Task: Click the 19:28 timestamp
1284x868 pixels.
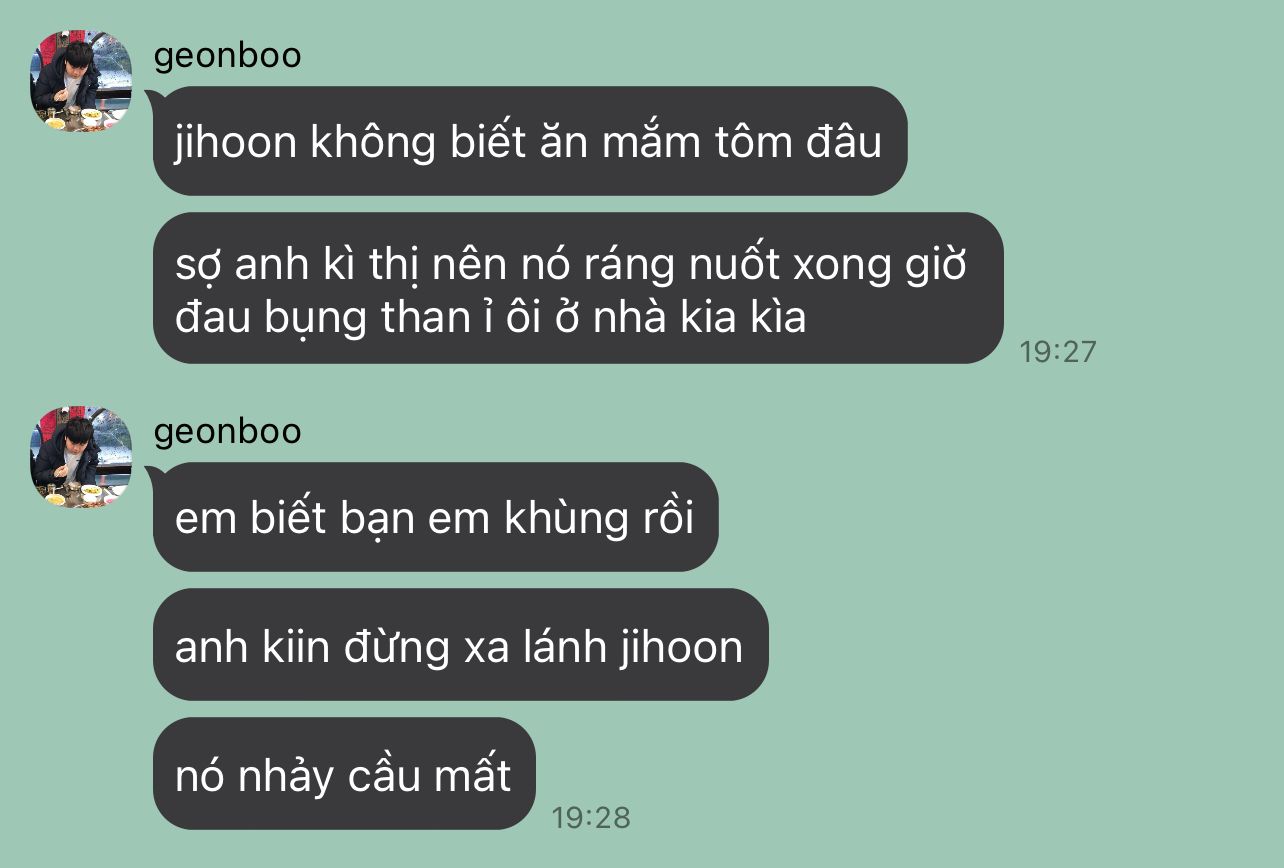Action: (x=591, y=817)
